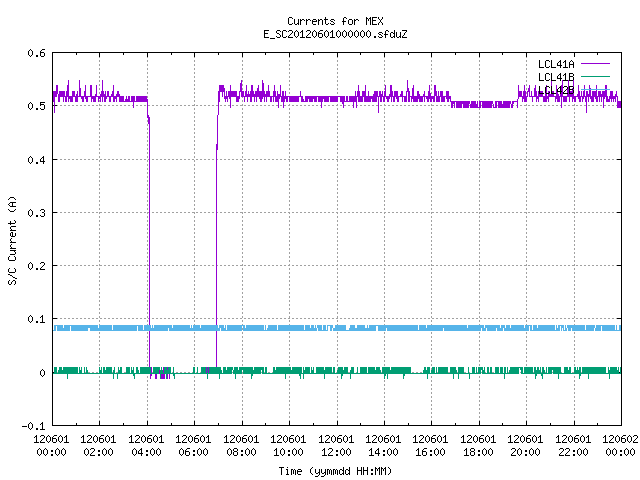Click the blue LCL42B trace near 12:00
The height and width of the screenshot is (480, 640).
[337, 328]
